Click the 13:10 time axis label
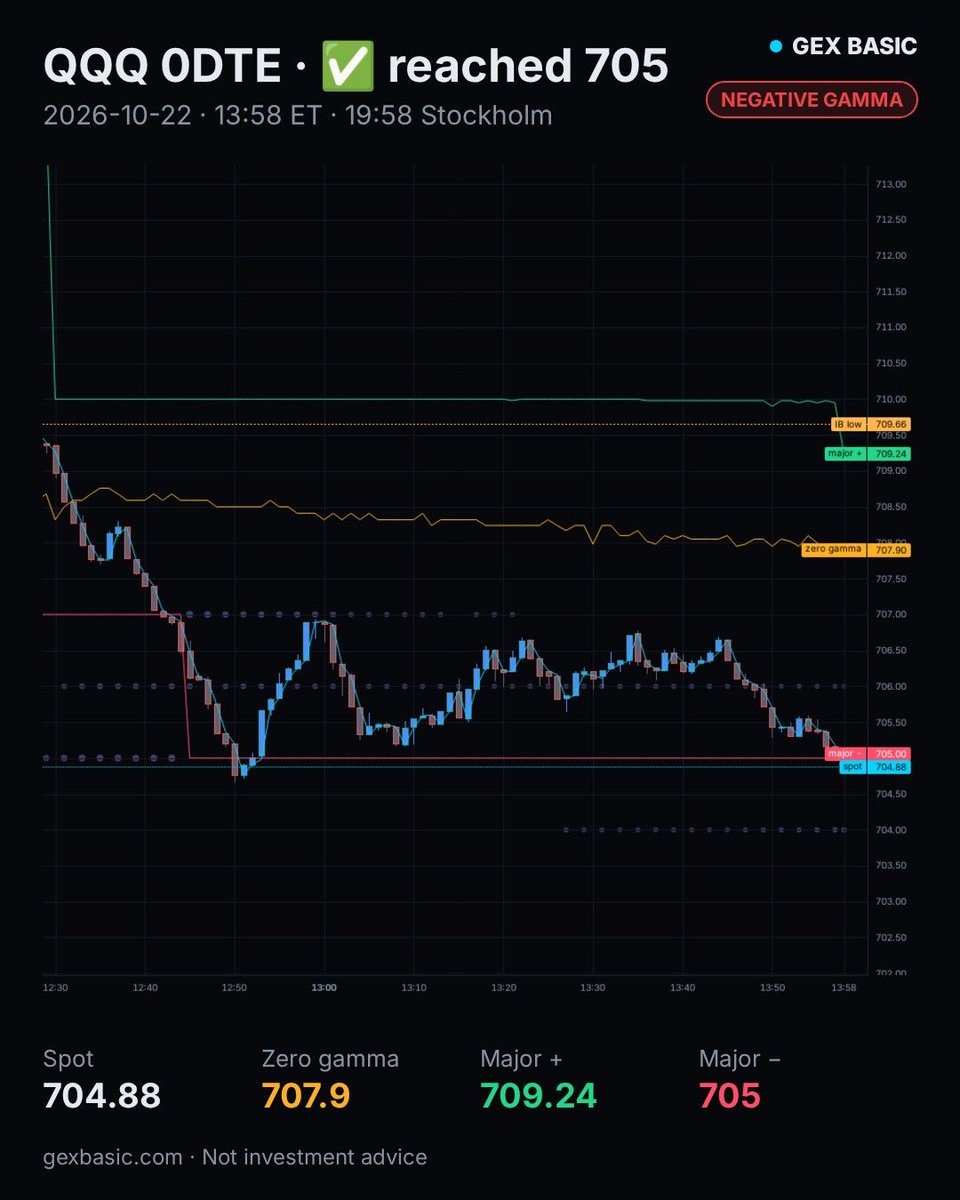 pos(414,987)
